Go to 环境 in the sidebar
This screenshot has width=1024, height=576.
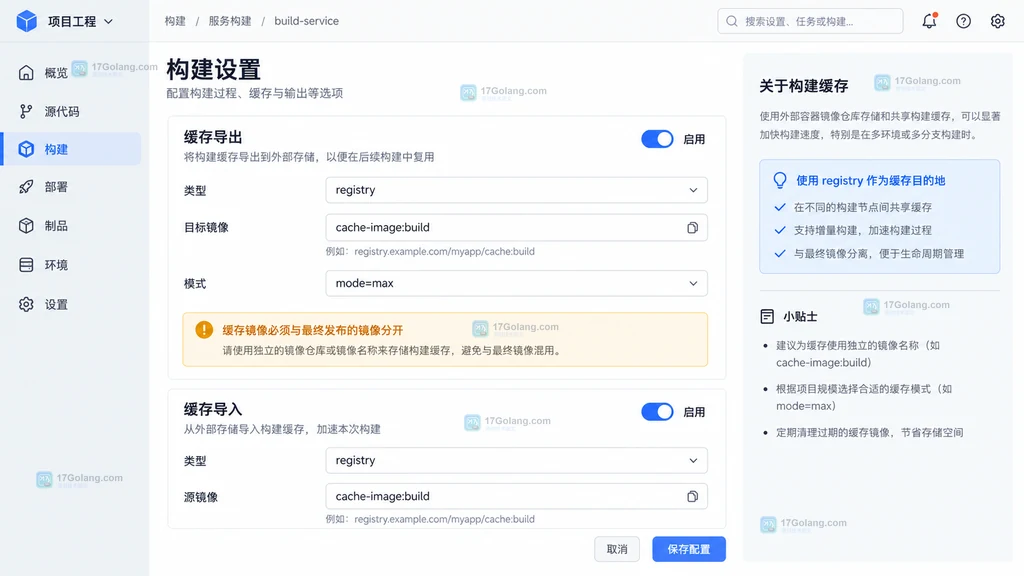pyautogui.click(x=72, y=265)
